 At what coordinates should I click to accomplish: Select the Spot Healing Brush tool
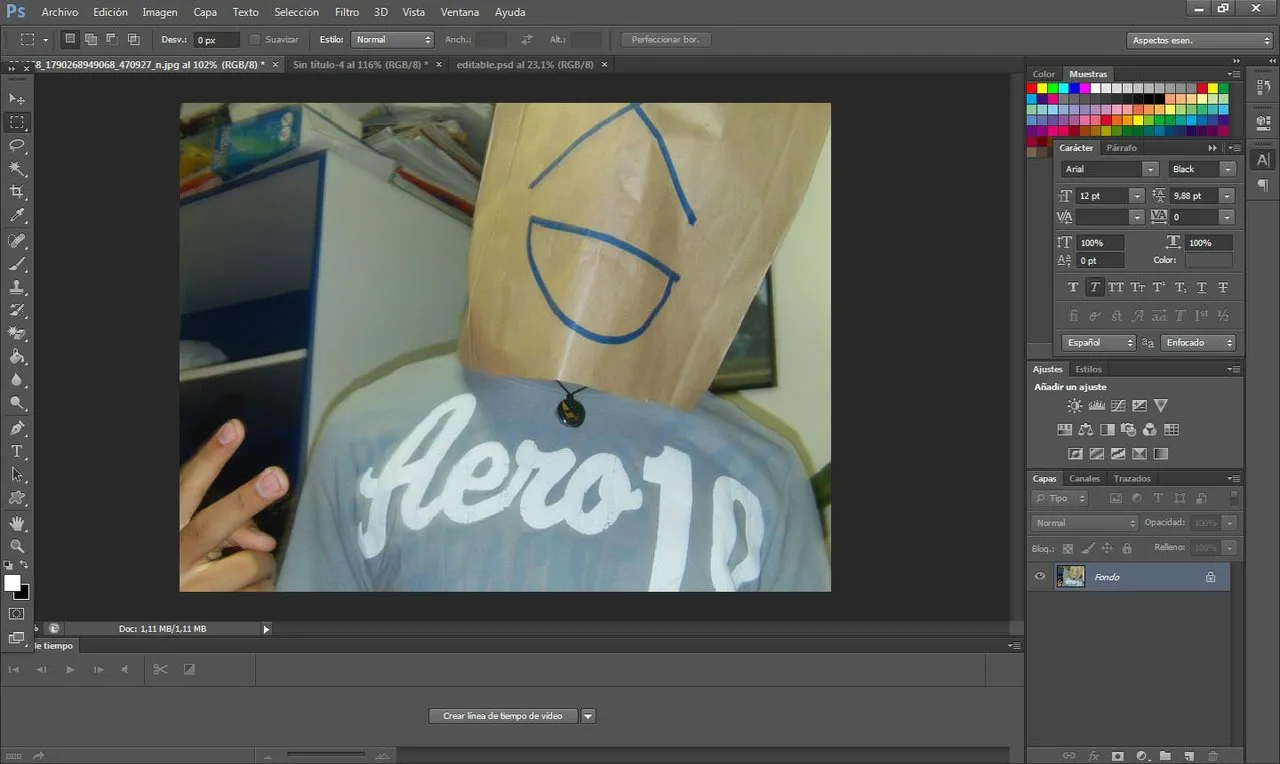17,242
